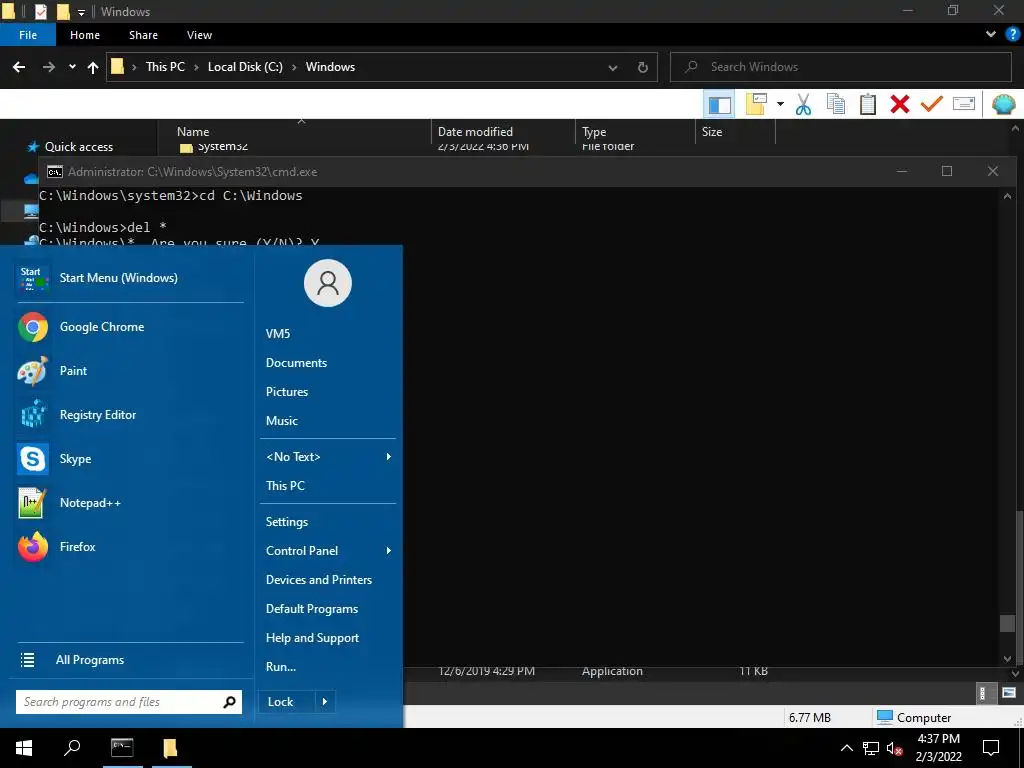Click the Windows Start button on taskbar
The height and width of the screenshot is (768, 1024).
point(24,748)
